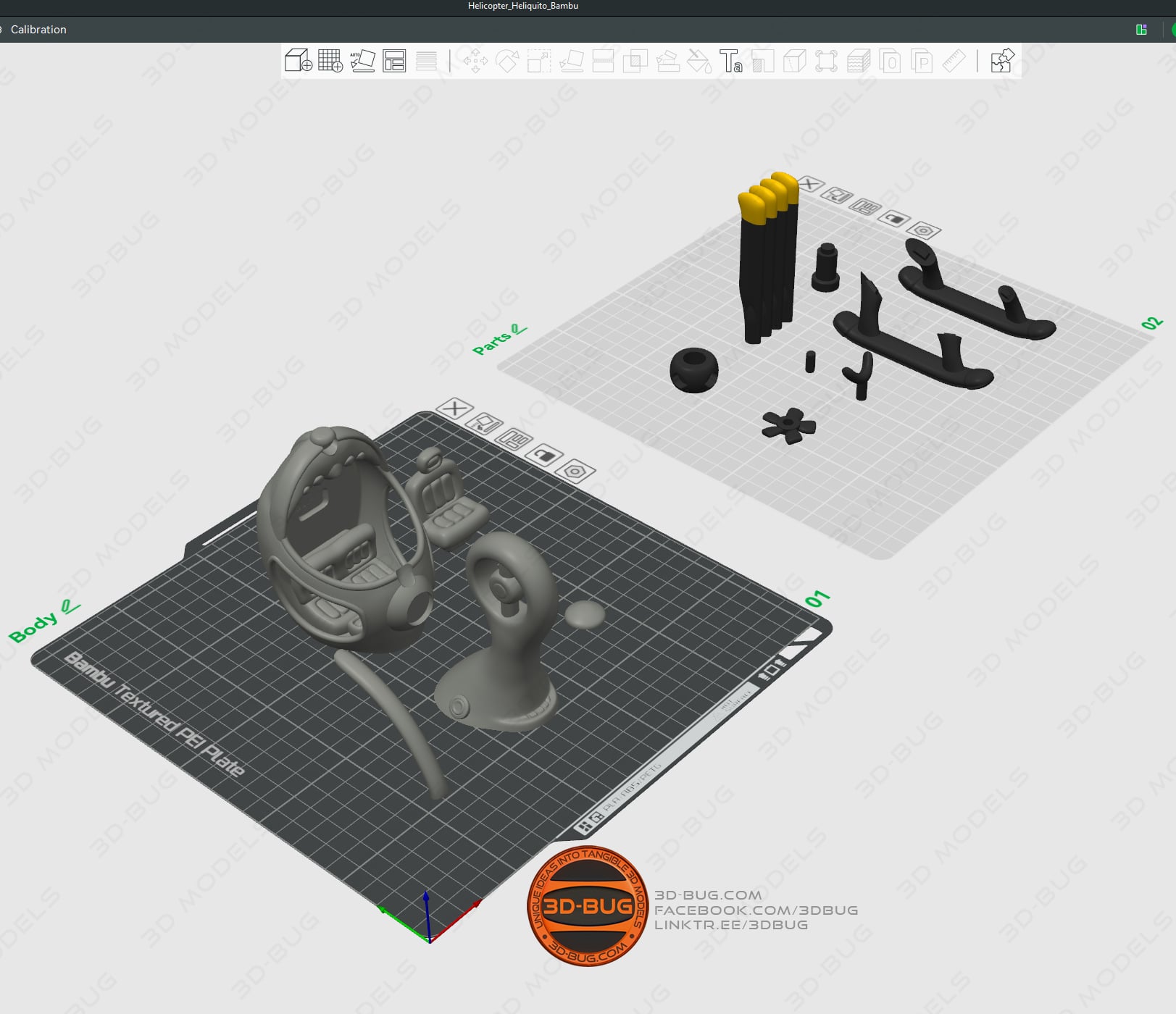Run Auto orient from the top toolbar
This screenshot has width=1176, height=1014.
click(362, 61)
